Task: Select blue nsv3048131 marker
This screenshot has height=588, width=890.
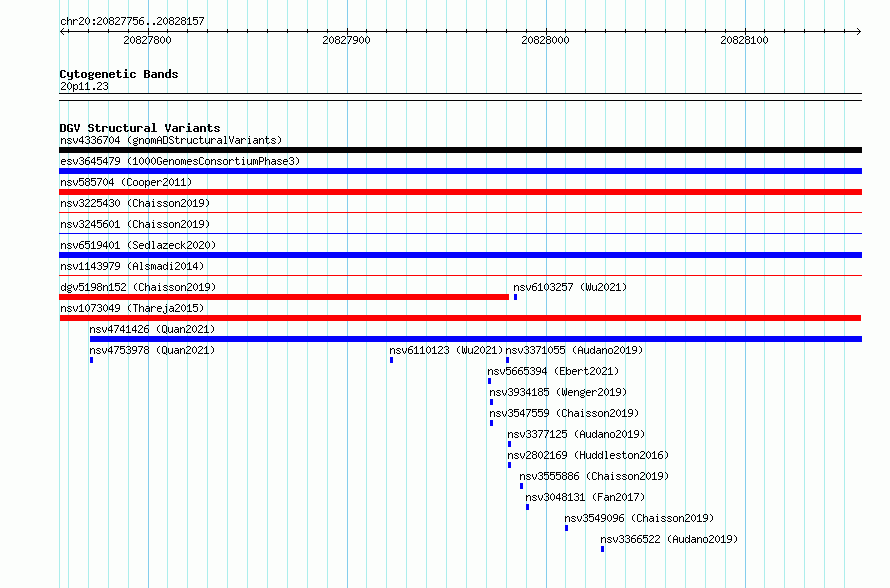Action: (x=527, y=507)
